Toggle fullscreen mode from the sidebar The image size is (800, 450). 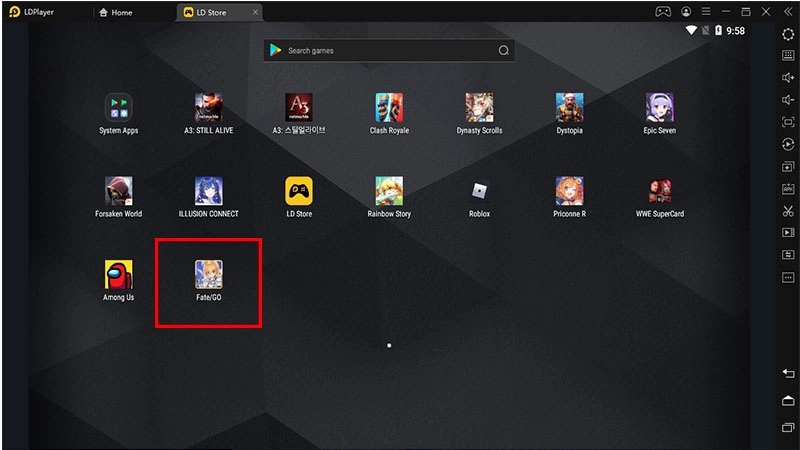[x=788, y=122]
